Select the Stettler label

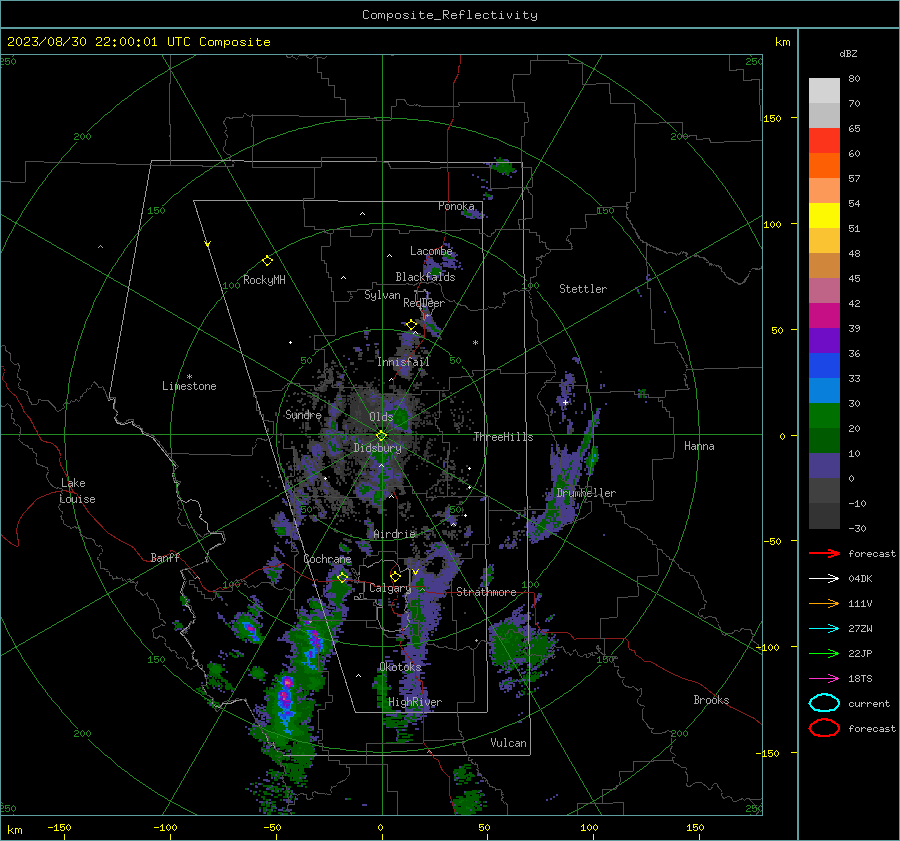583,289
